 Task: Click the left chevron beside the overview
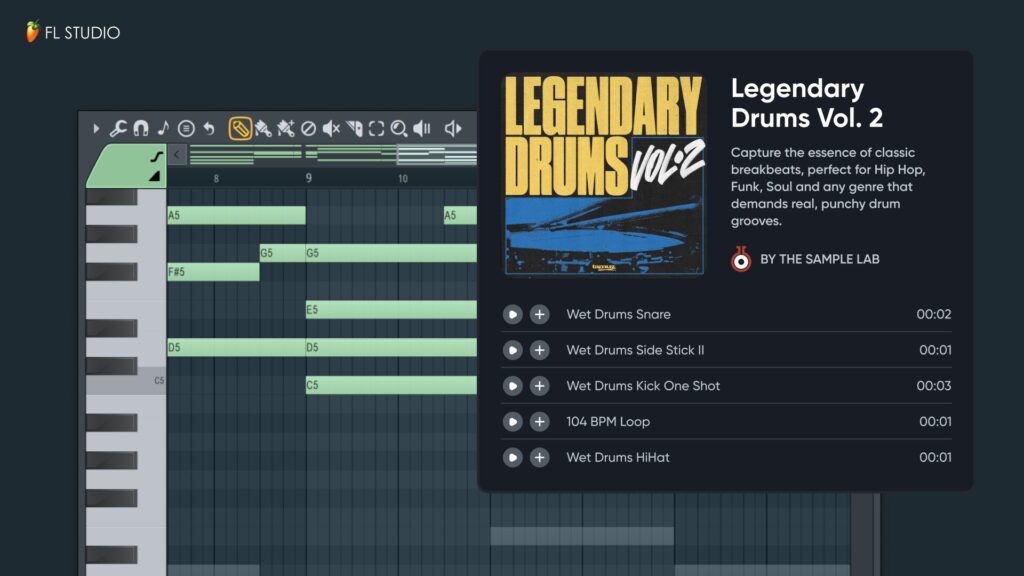(176, 155)
